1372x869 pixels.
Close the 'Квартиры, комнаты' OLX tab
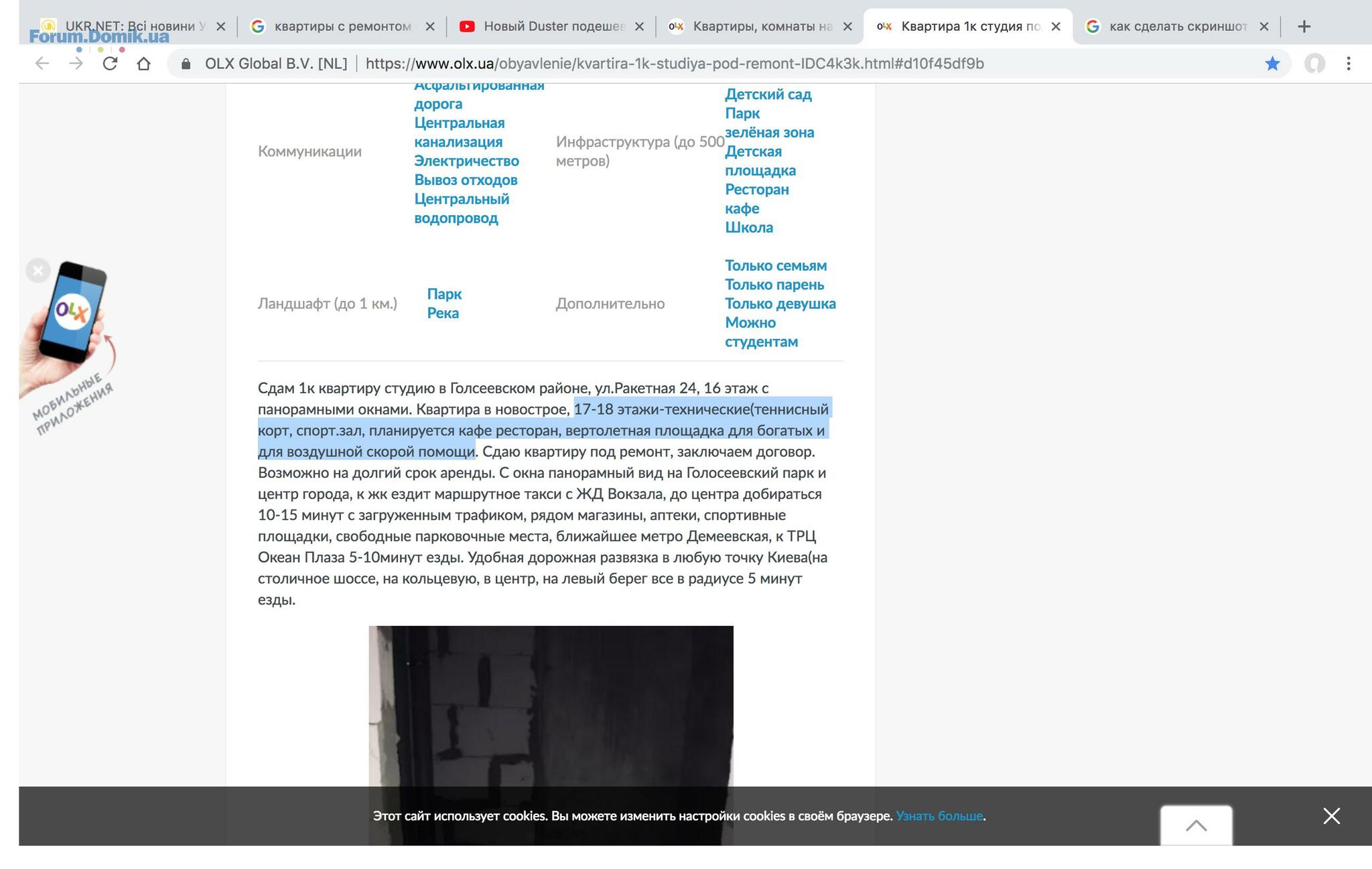pos(847,27)
